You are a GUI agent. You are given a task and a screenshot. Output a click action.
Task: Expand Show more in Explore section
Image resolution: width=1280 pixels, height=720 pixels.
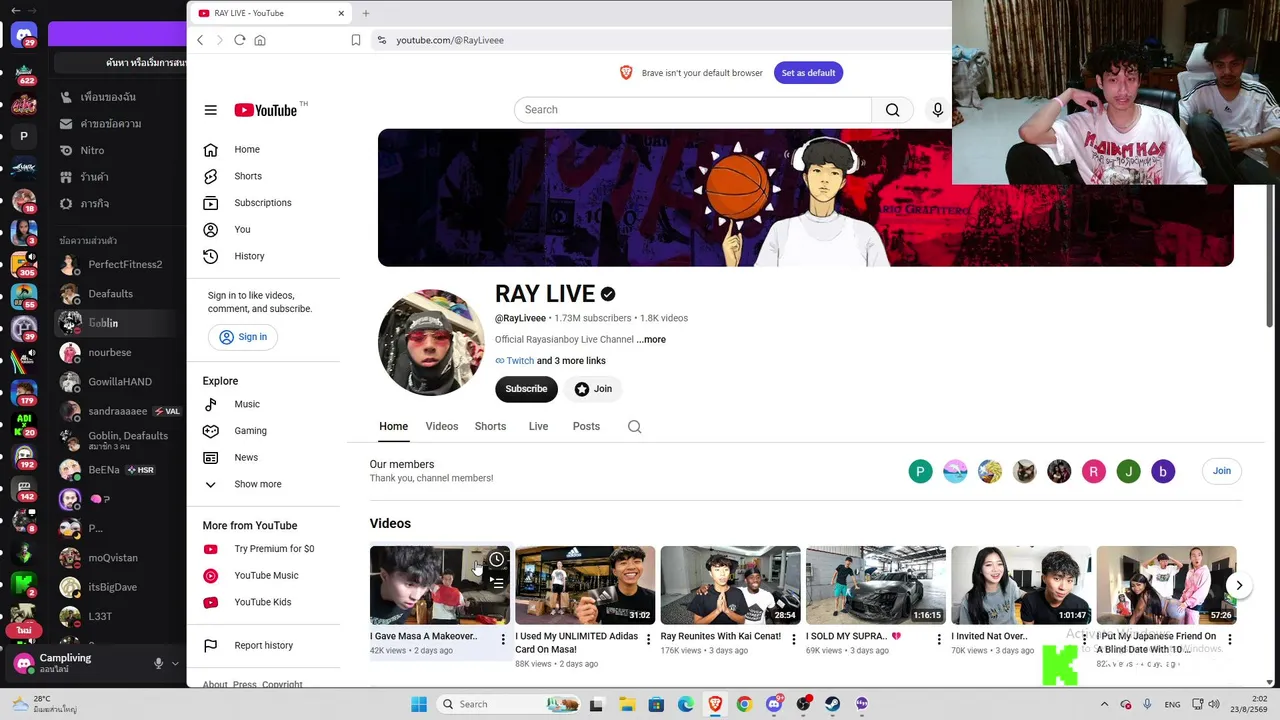coord(257,484)
